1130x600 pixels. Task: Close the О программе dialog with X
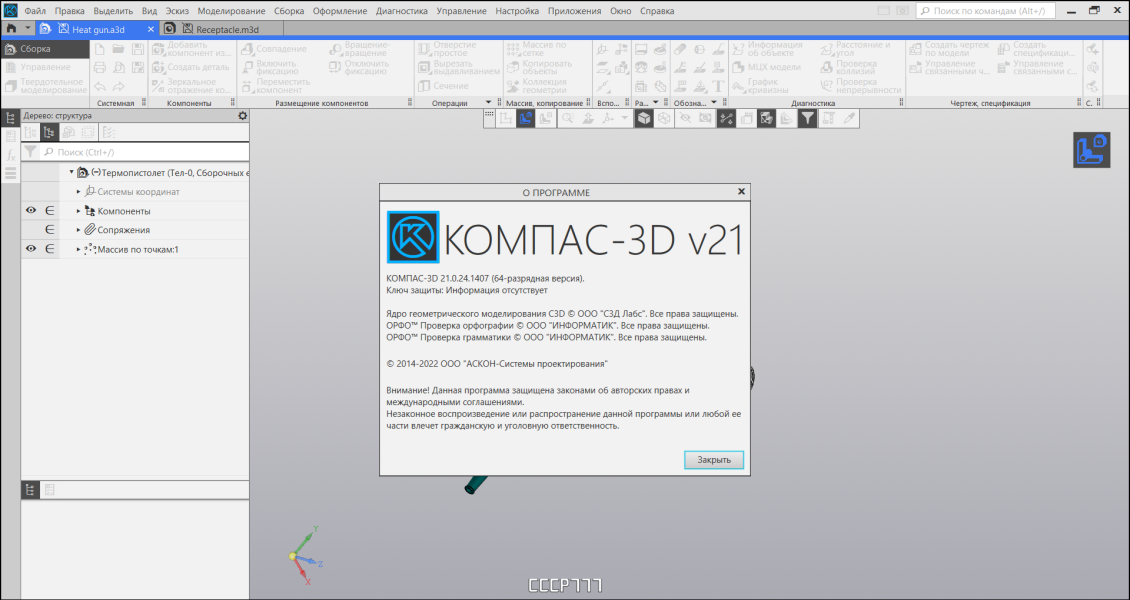[x=741, y=192]
